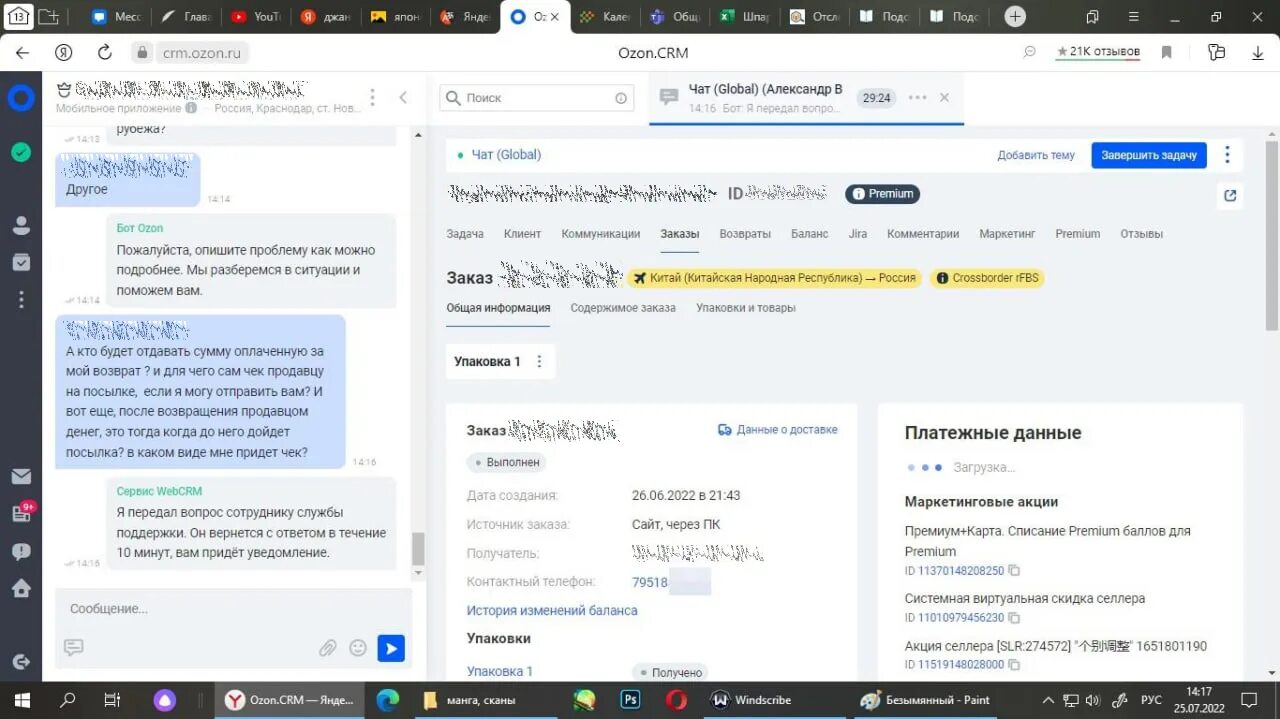1280x719 pixels.
Task: Open task in new window icon
Action: (x=1230, y=195)
